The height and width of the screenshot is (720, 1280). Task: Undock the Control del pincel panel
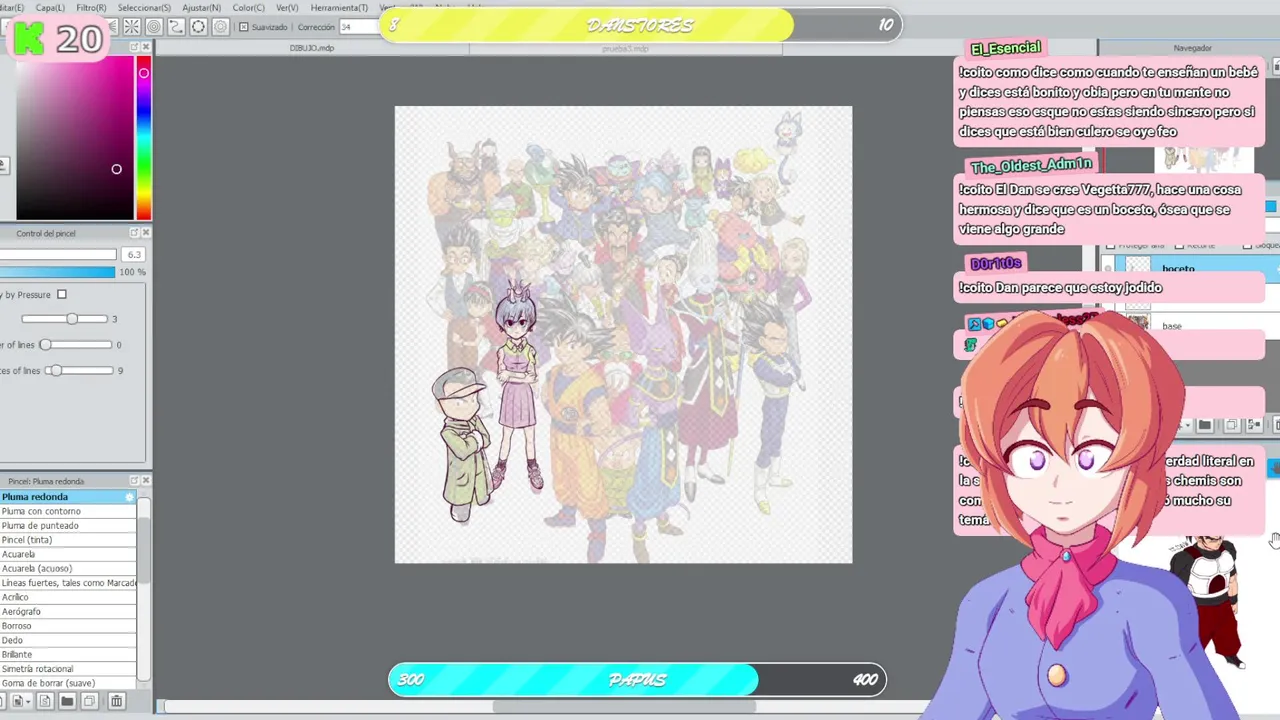[134, 233]
